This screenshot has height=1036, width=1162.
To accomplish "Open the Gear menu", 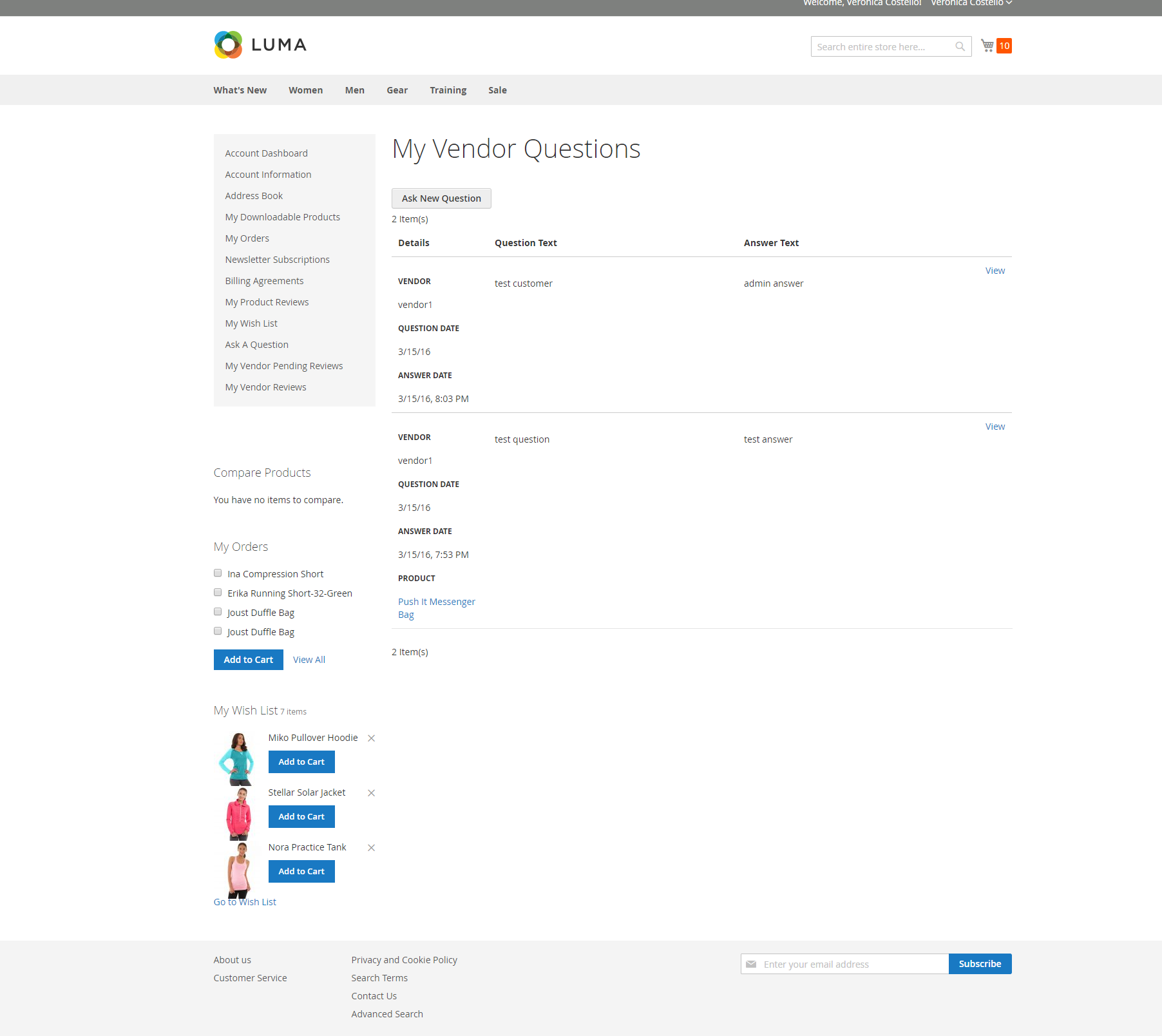I will pos(397,90).
